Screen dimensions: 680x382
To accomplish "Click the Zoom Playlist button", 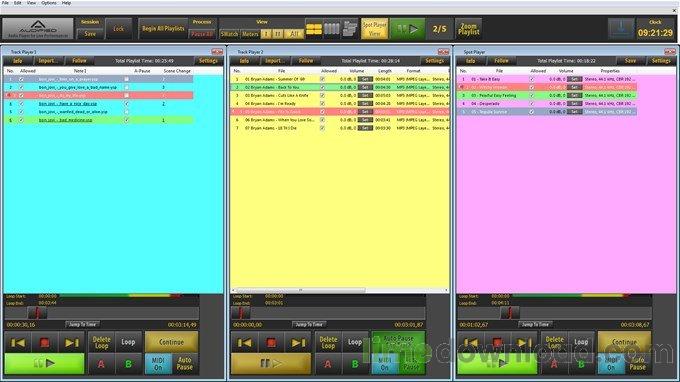I will 468,29.
